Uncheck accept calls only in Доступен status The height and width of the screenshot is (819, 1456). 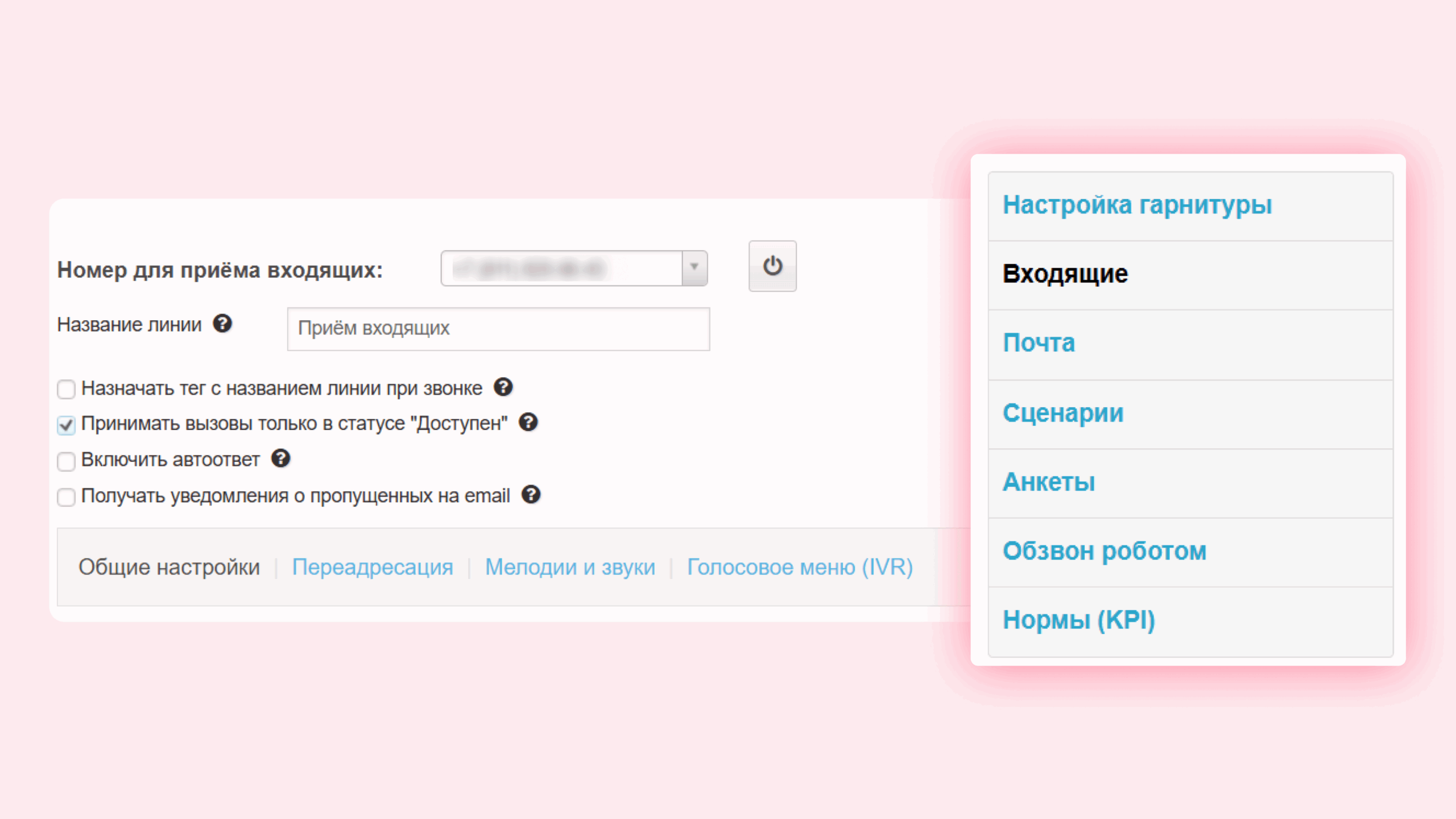tap(66, 425)
